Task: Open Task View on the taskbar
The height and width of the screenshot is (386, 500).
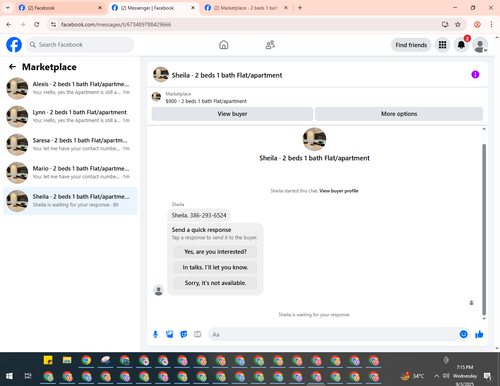Action: pos(28,376)
